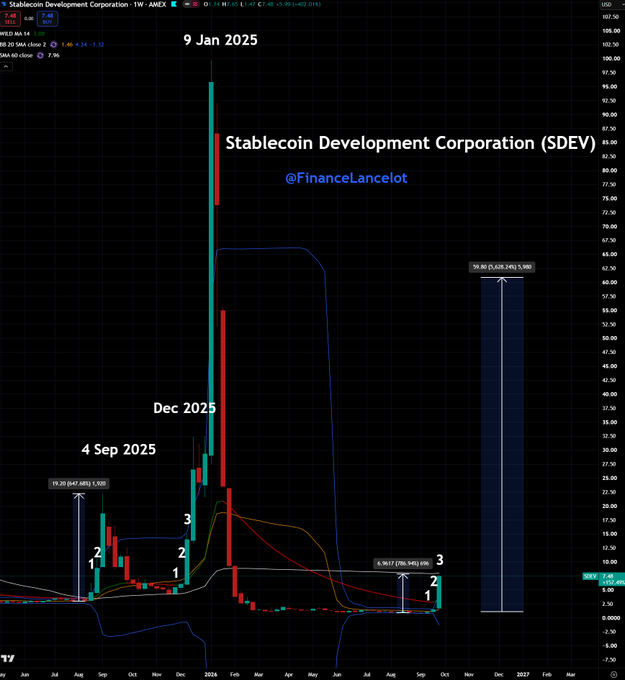
Task: Open the USD currency dropdown
Action: point(611,4)
